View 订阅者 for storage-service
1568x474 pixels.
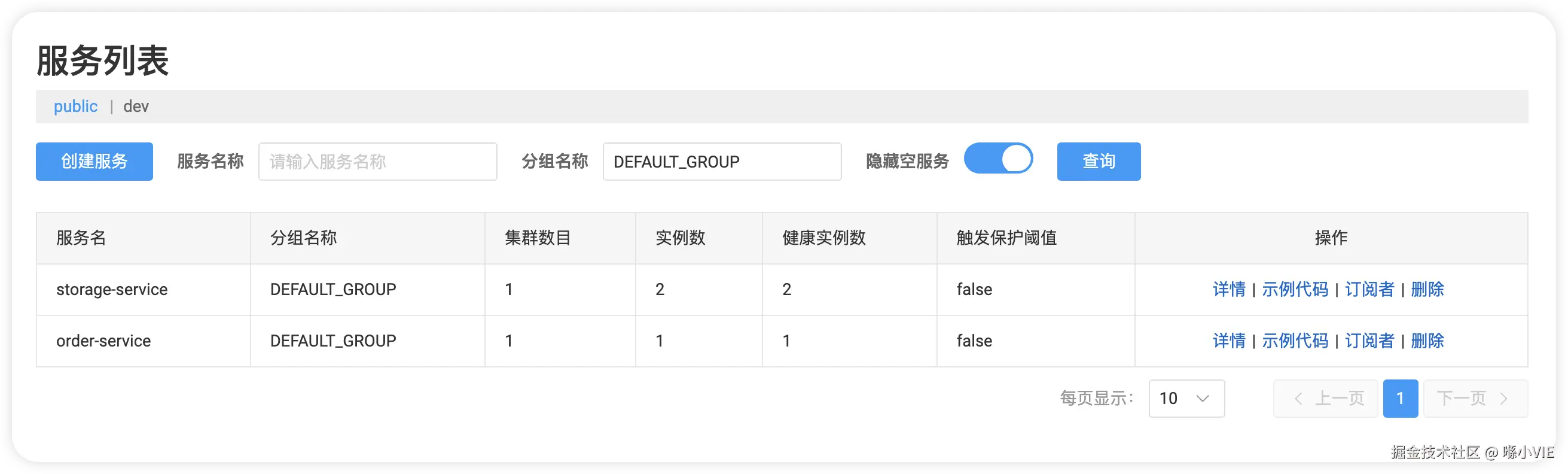1369,290
